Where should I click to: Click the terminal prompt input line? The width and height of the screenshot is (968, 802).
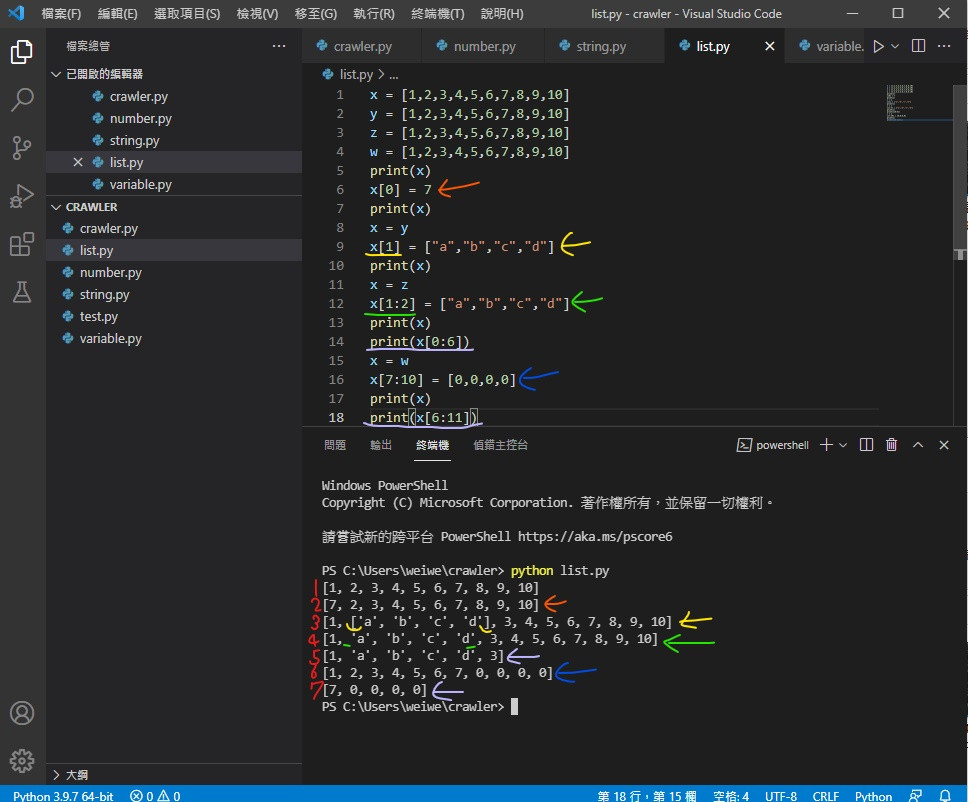point(419,706)
